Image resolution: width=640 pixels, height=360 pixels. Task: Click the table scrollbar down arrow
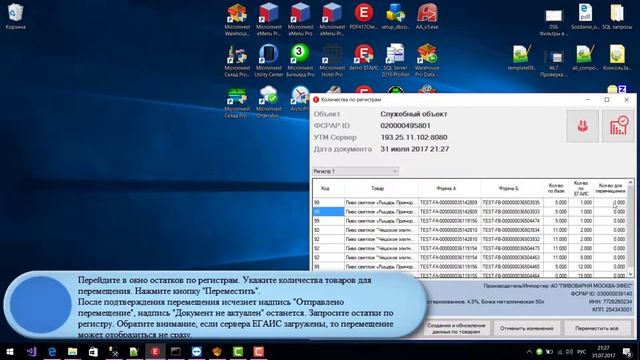630,274
